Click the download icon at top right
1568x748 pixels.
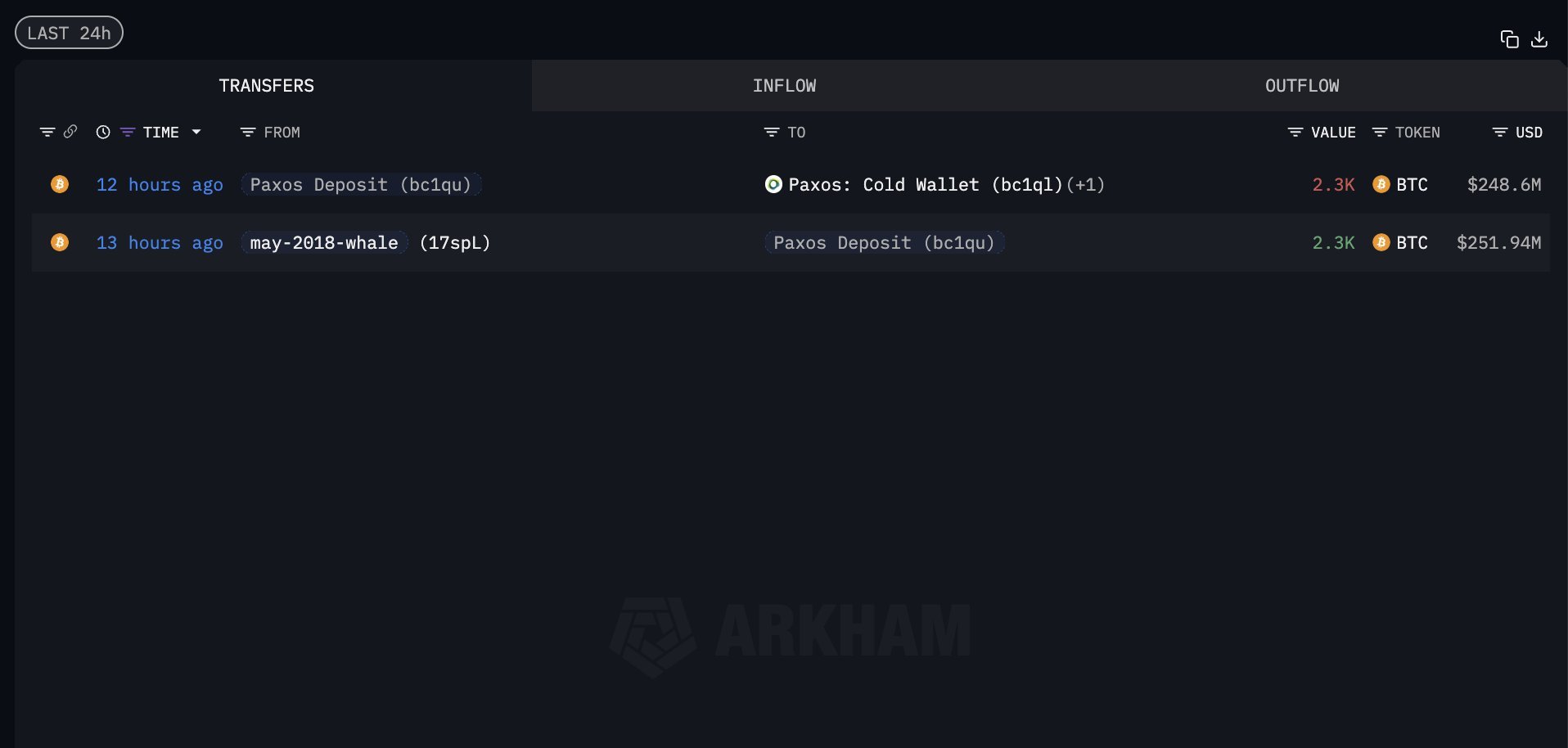pos(1539,39)
